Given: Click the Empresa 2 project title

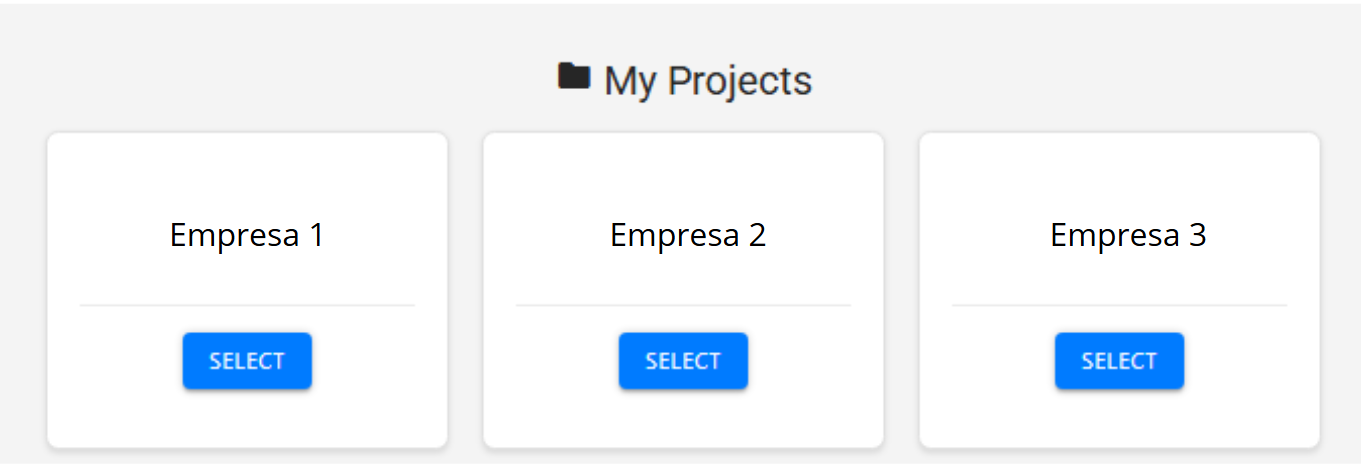Looking at the screenshot, I should click(x=688, y=235).
